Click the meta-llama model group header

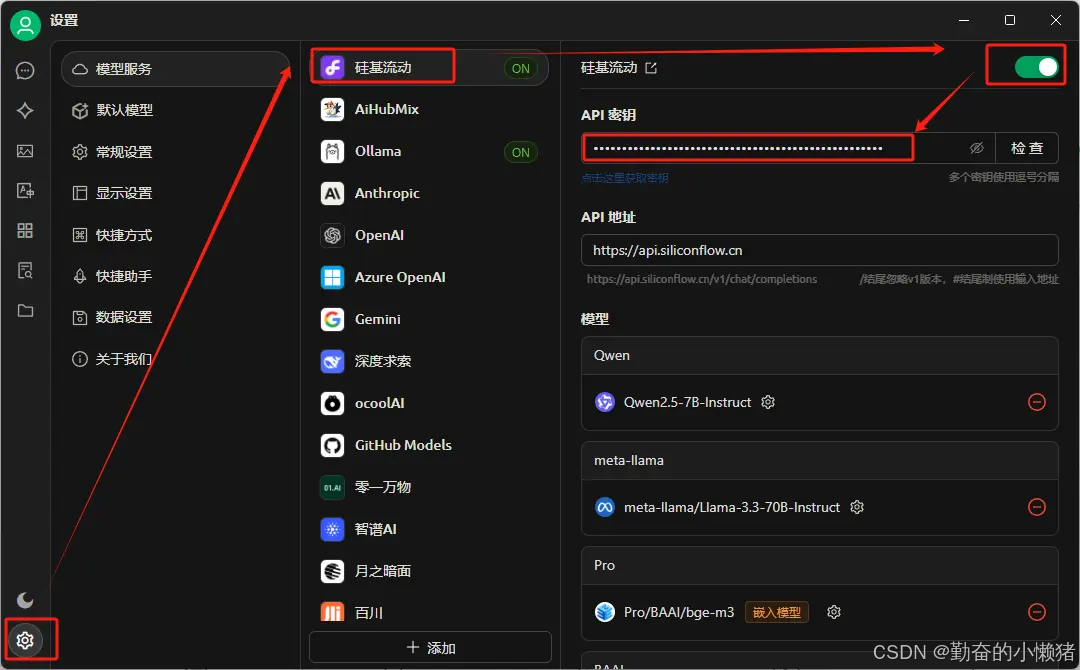point(820,460)
